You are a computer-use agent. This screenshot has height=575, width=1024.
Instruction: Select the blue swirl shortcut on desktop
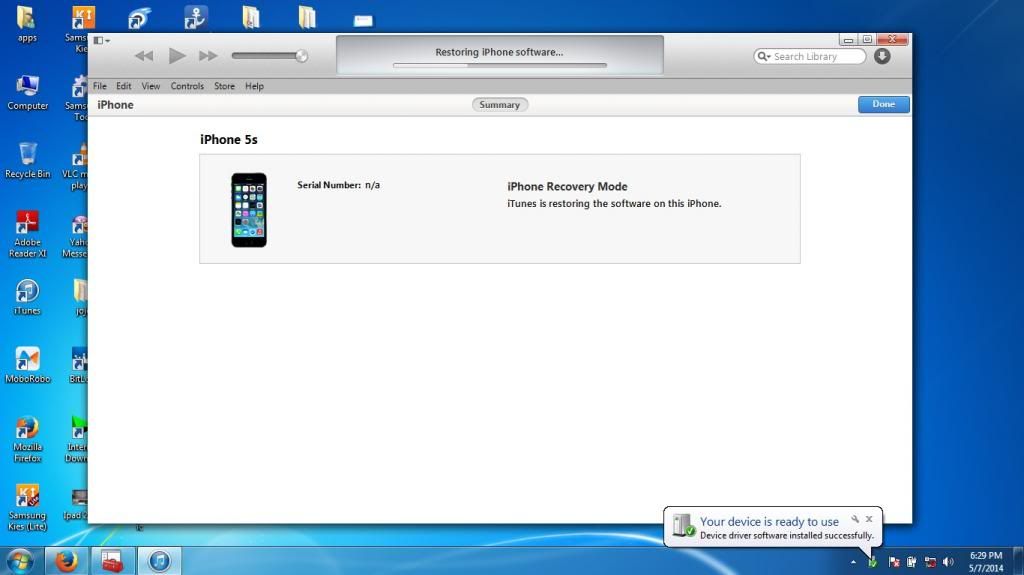pos(139,18)
